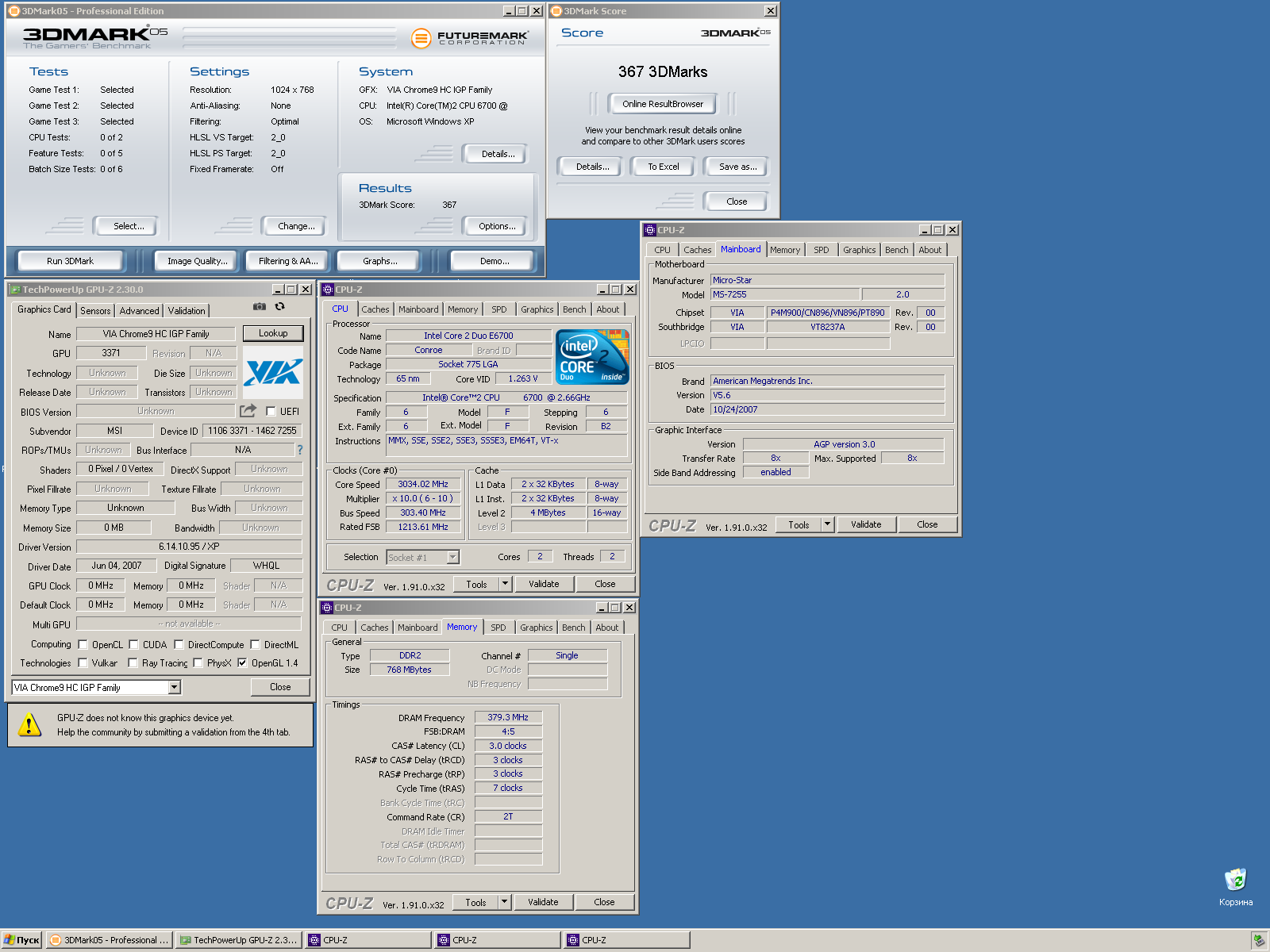Click the Bus Interface question mark
The height and width of the screenshot is (952, 1270).
(300, 450)
